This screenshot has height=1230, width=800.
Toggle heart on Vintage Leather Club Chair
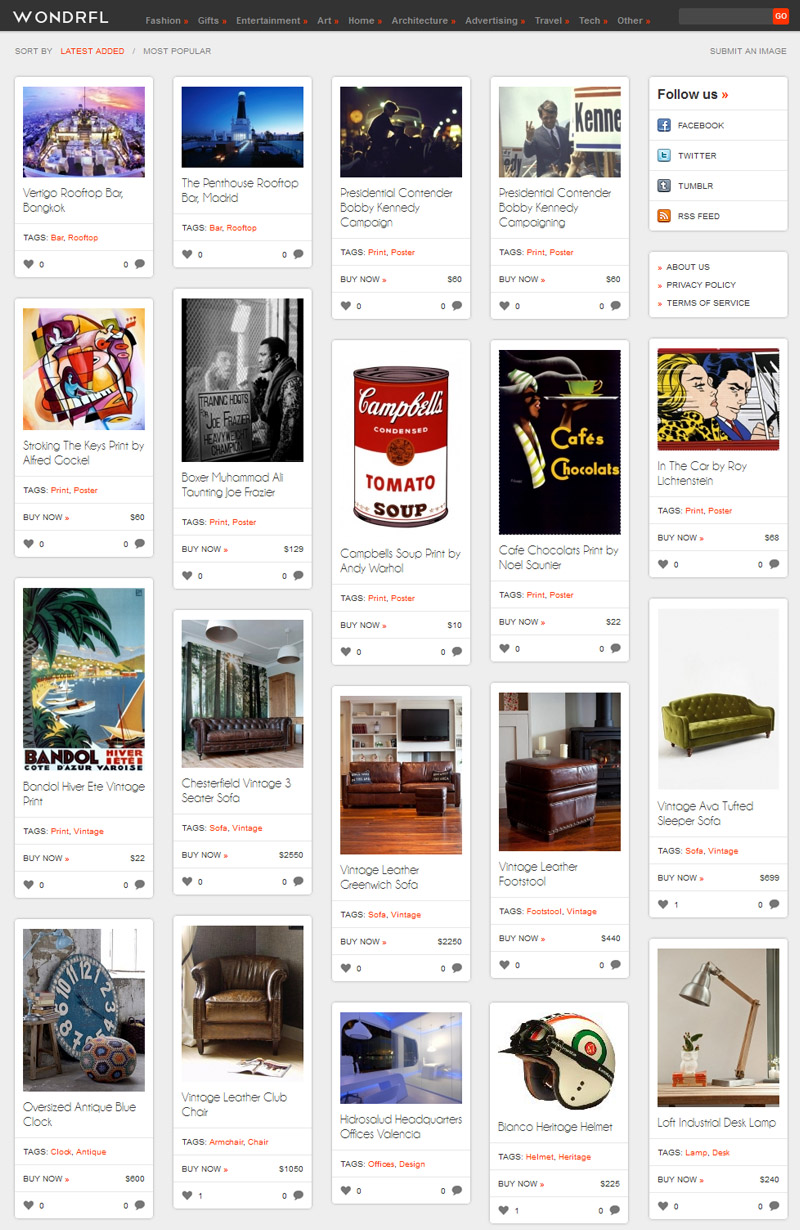(x=187, y=1195)
